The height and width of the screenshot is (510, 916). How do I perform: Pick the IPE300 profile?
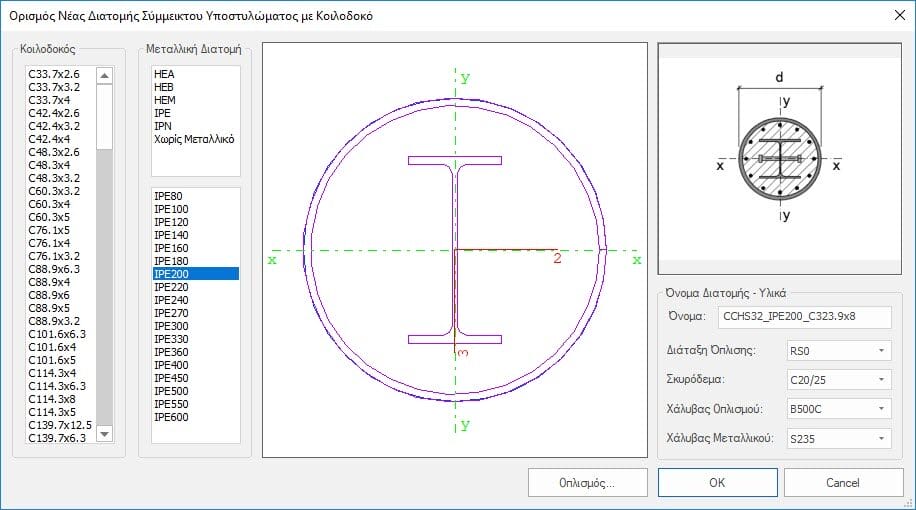coord(171,326)
